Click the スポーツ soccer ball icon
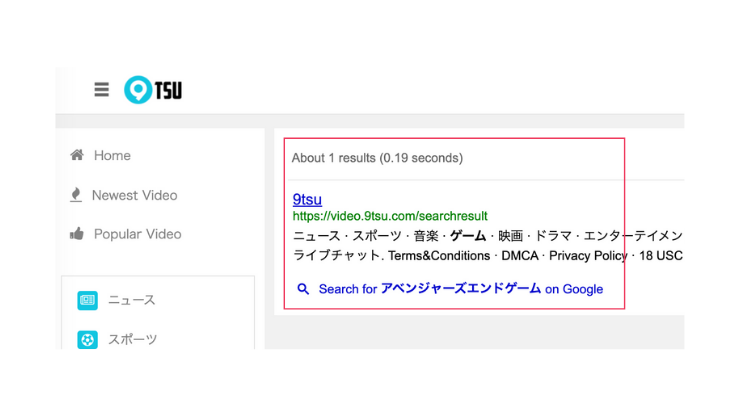The height and width of the screenshot is (416, 740). tap(87, 339)
